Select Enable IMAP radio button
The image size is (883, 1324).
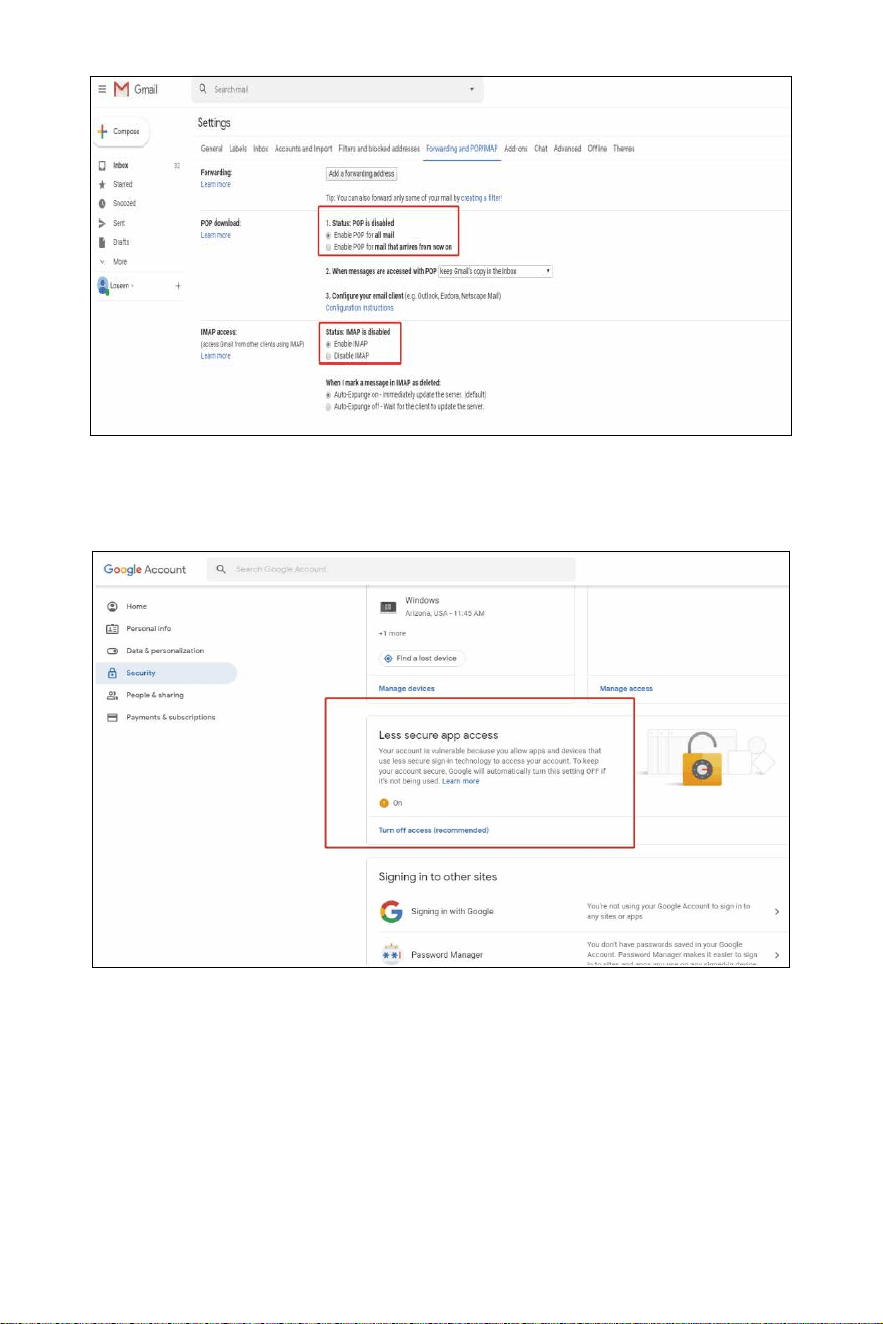tap(328, 343)
